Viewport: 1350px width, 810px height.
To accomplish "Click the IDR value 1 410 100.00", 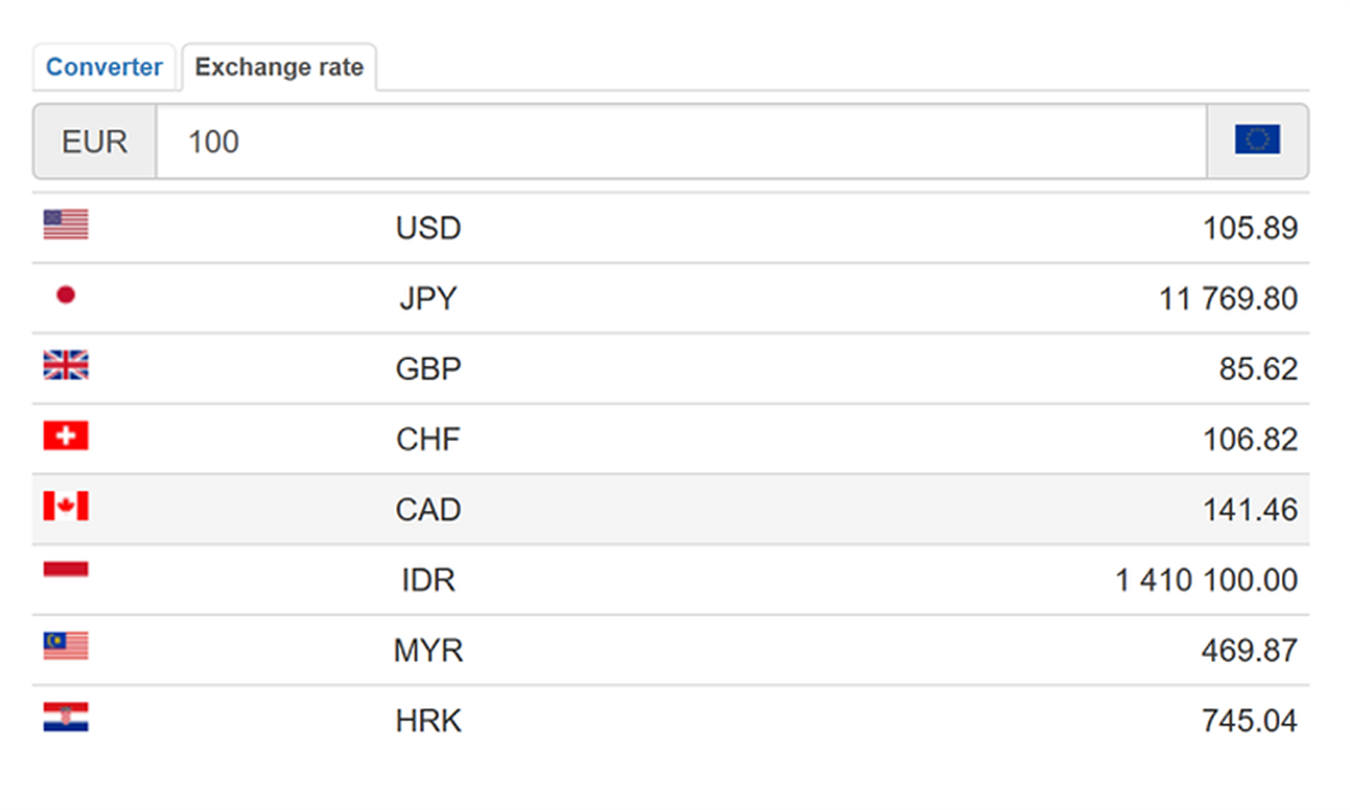I will pos(1206,580).
